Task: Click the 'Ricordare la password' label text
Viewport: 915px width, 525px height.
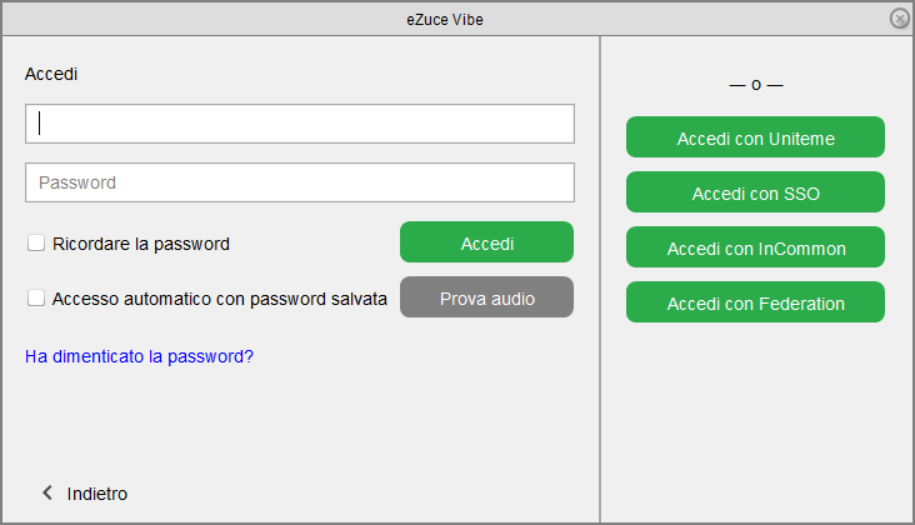Action: (x=141, y=244)
